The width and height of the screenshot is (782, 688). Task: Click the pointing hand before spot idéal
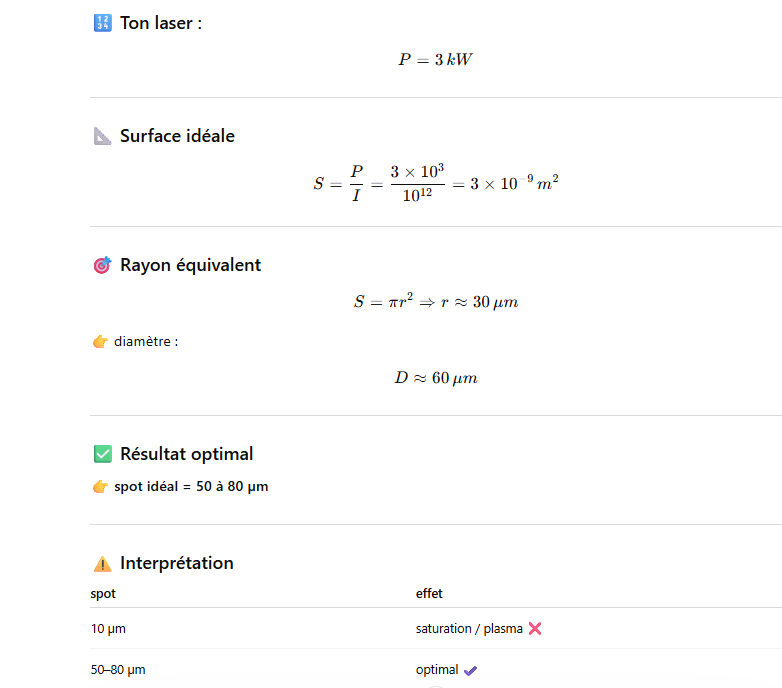[x=100, y=487]
